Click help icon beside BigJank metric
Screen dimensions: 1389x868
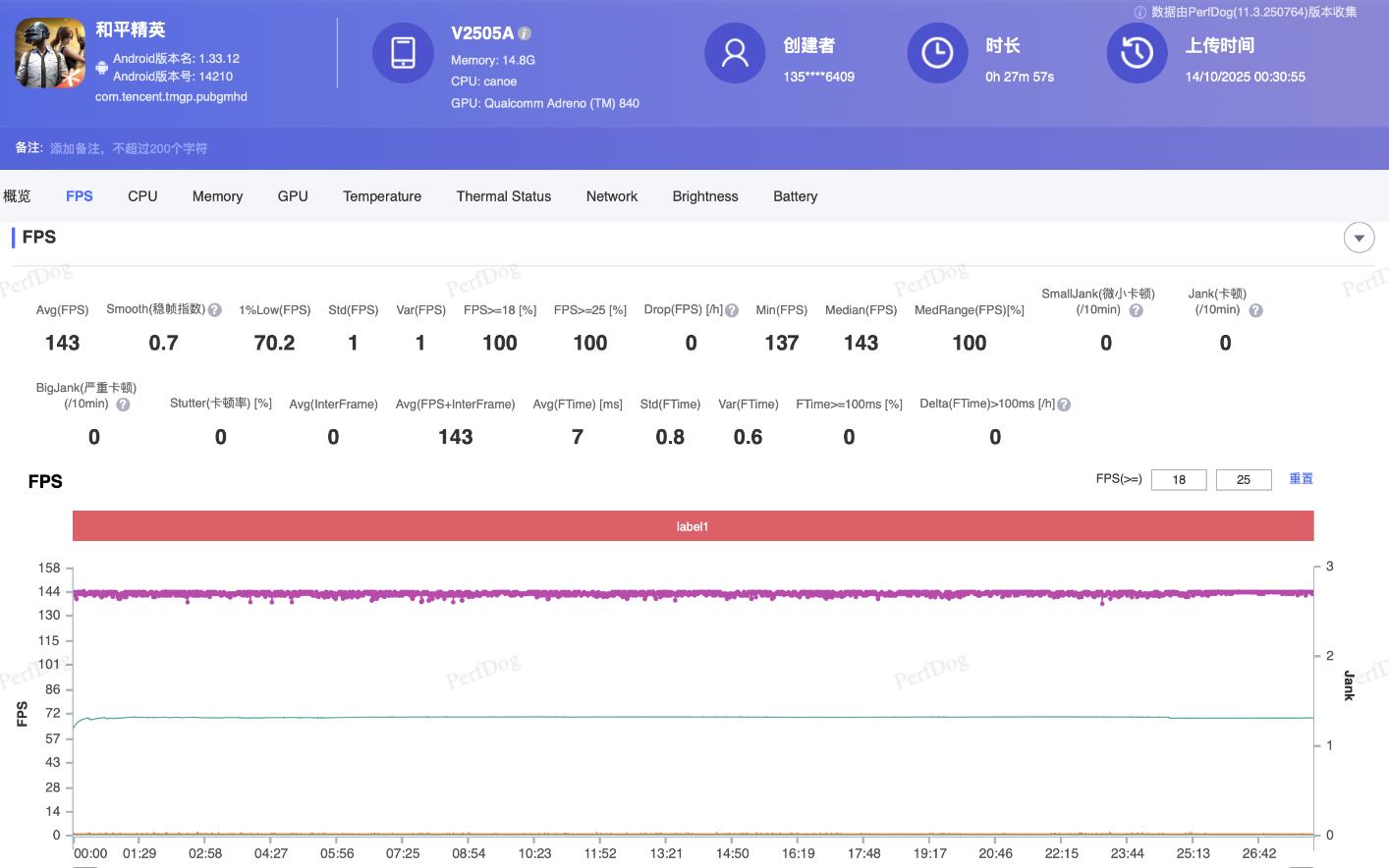[x=123, y=405]
